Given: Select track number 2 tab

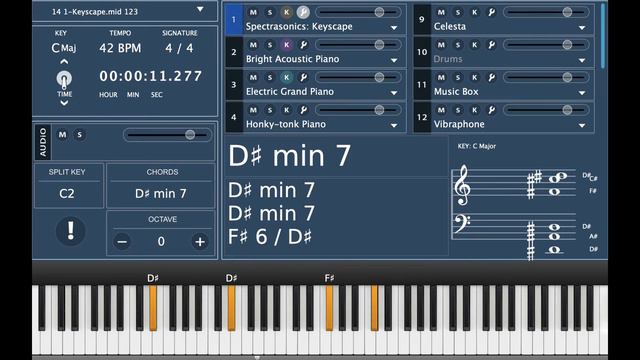Looking at the screenshot, I should (x=234, y=52).
